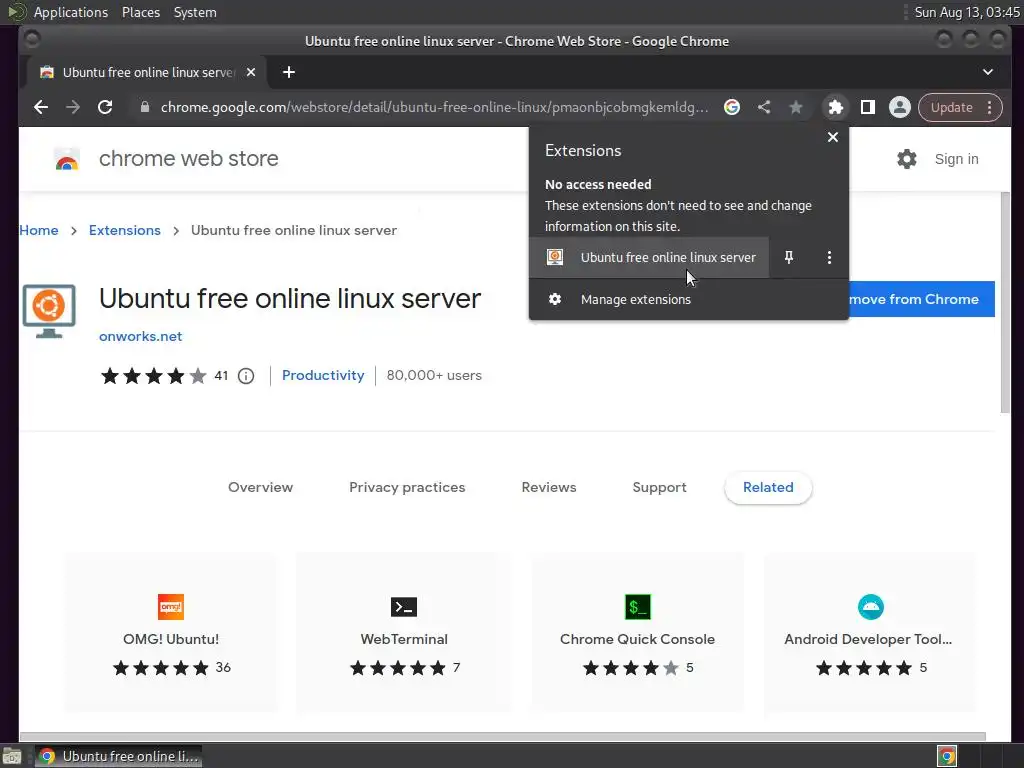Click the ratings info icon
The width and height of the screenshot is (1024, 768).
[x=246, y=376]
